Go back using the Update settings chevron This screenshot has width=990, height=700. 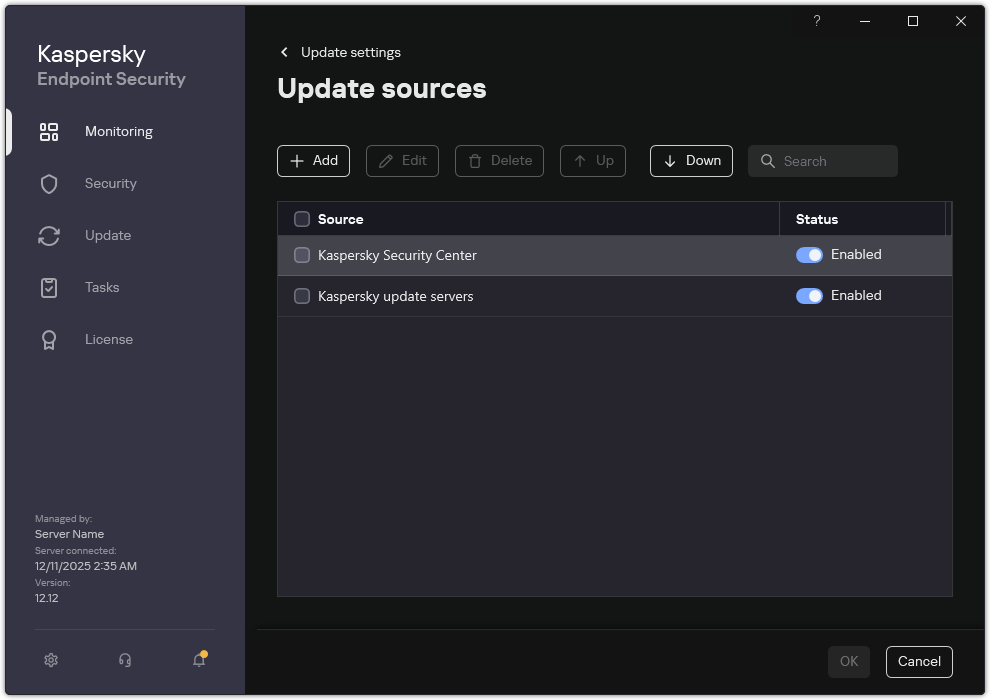[x=284, y=52]
